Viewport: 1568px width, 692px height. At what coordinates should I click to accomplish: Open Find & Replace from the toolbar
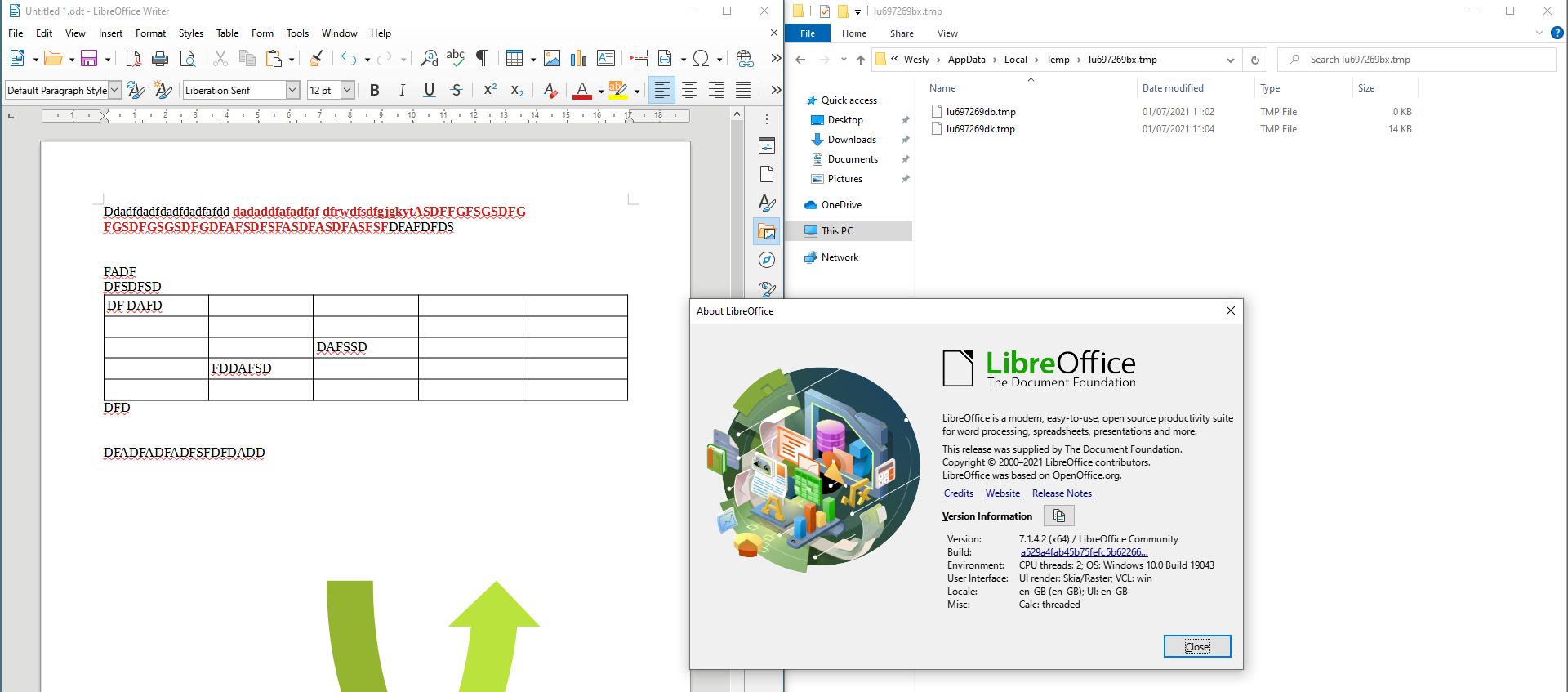[429, 58]
